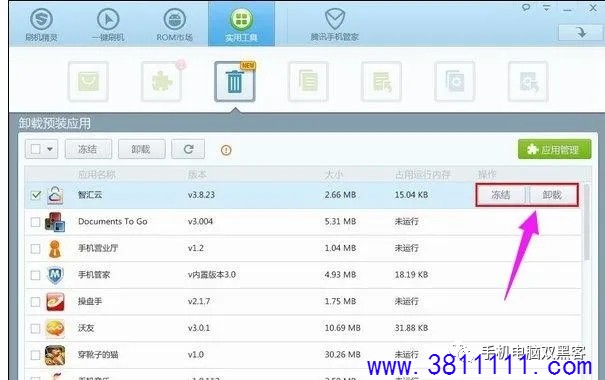Open the 一键刷机 tab icon
Image resolution: width=605 pixels, height=380 pixels.
coord(108,19)
